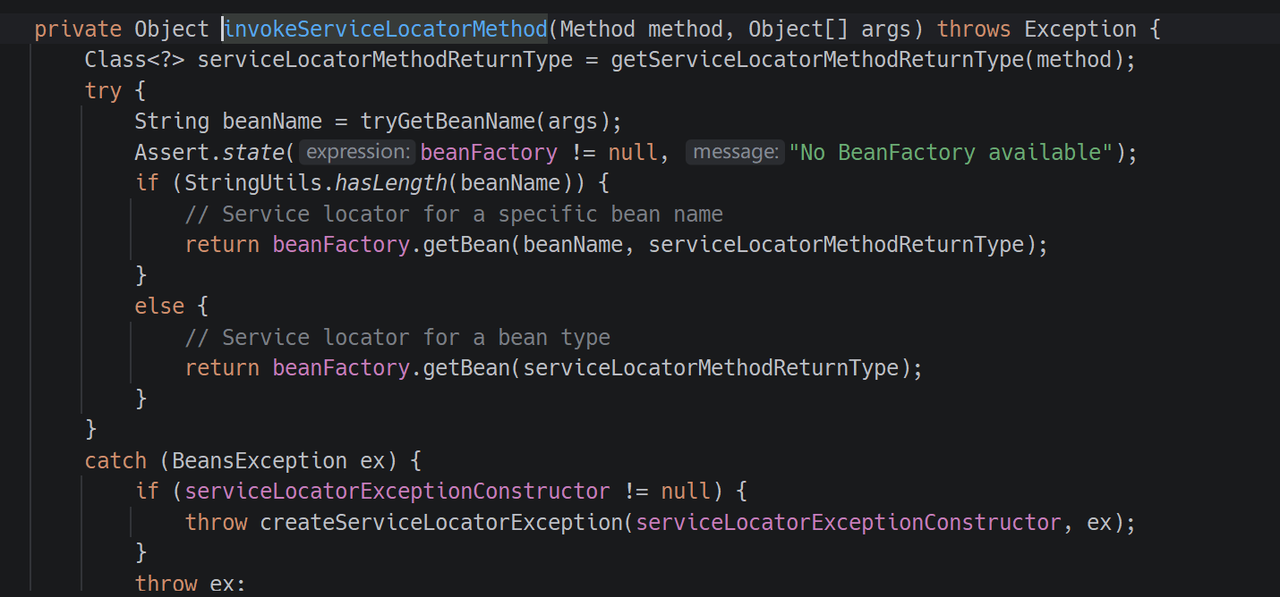Click the "specific bean name" comment line
1280x597 pixels.
(453, 214)
